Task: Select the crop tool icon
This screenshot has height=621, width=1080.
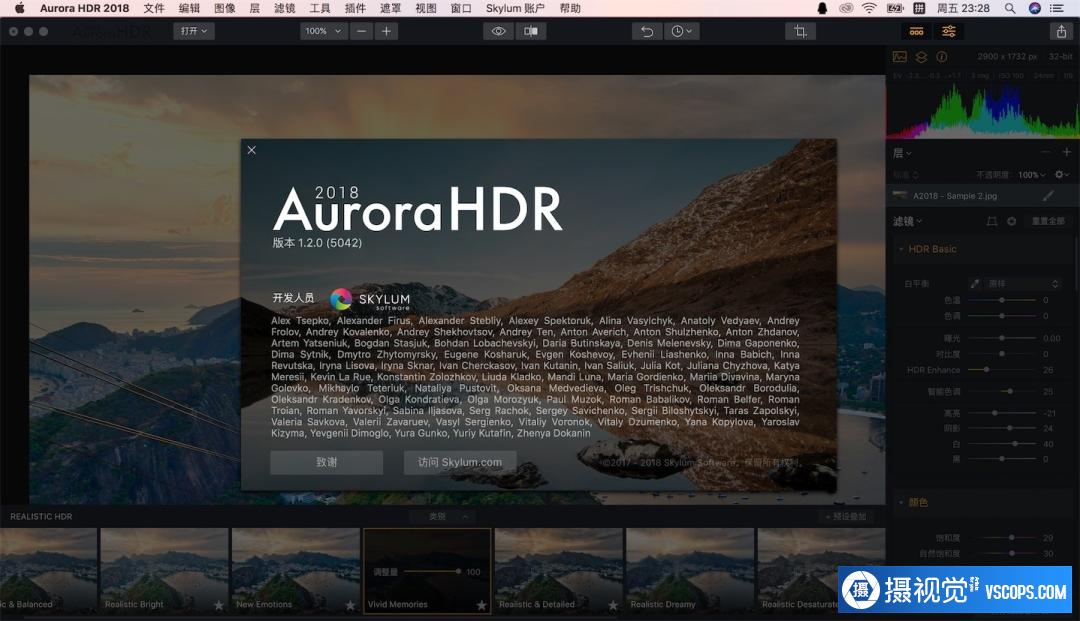Action: 800,31
